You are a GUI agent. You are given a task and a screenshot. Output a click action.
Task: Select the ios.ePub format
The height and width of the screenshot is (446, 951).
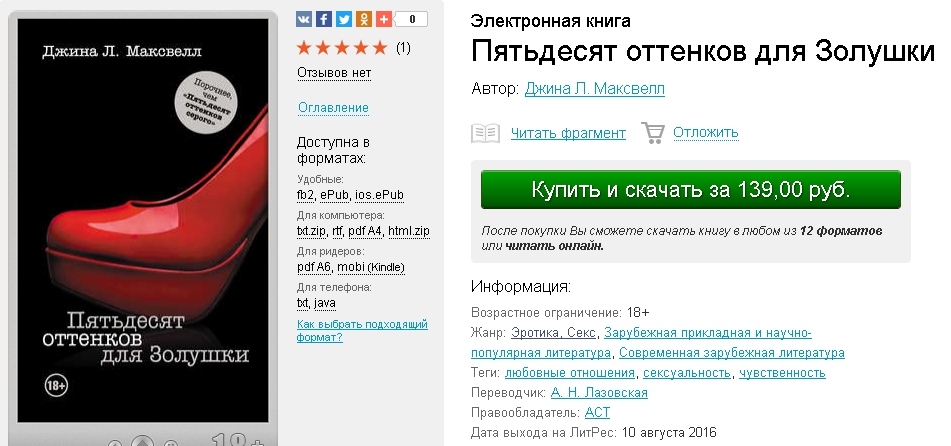380,195
